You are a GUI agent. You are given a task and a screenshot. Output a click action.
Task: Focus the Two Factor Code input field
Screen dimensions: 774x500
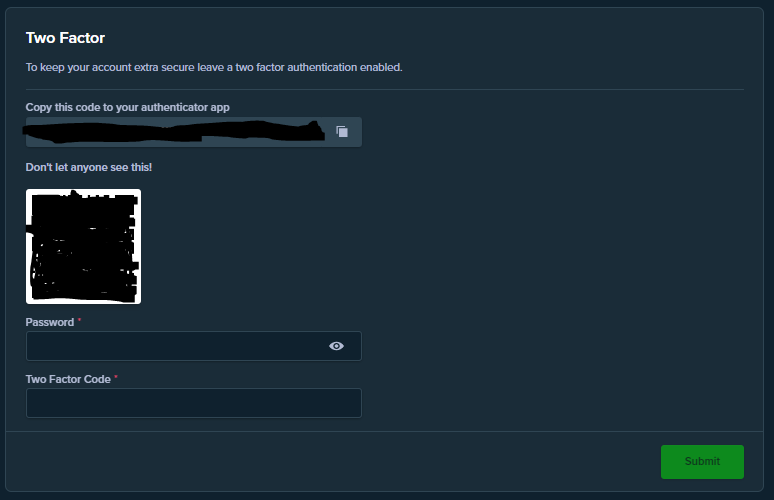(194, 403)
